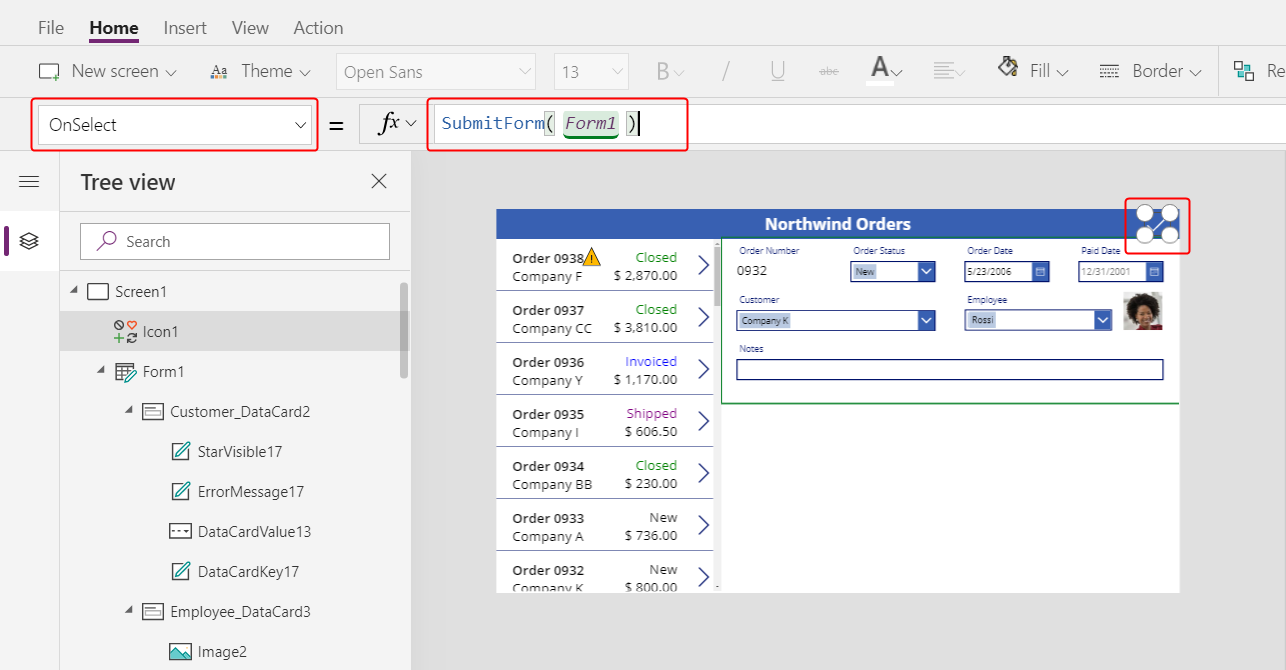Toggle bold formatting
The image size is (1286, 670).
click(x=669, y=71)
